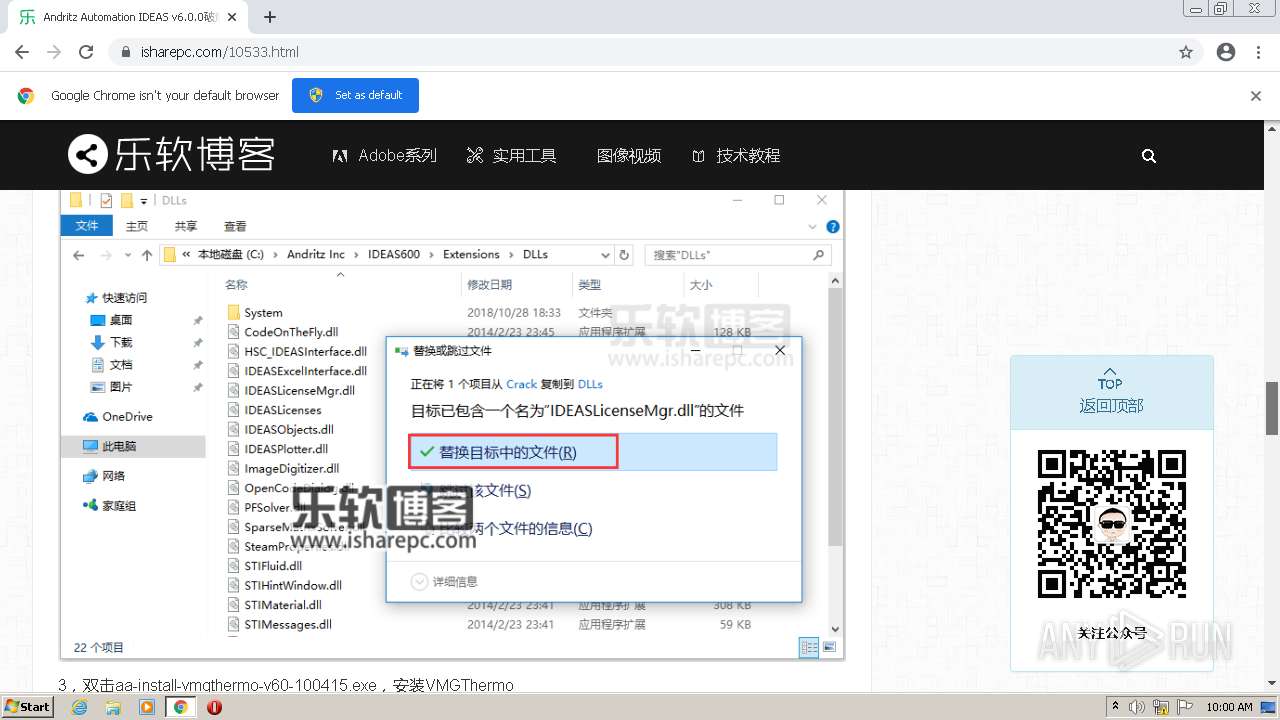Open the 图像视频 menu item
This screenshot has width=1280, height=720.
[629, 155]
